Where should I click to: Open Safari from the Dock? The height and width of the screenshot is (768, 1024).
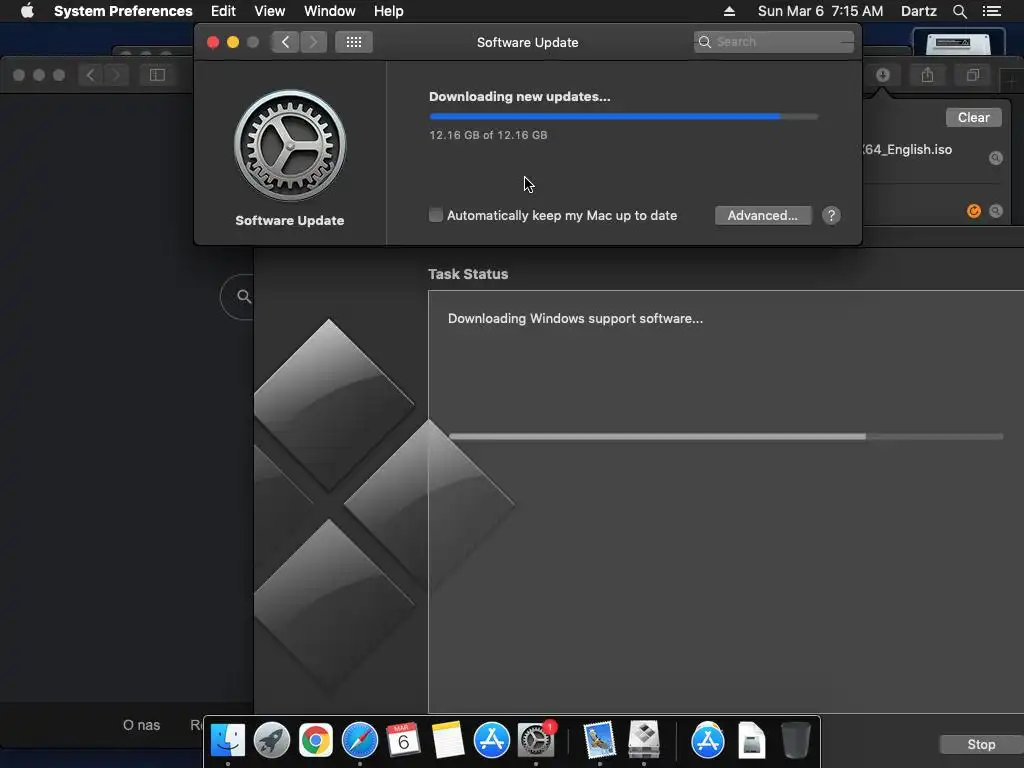[360, 741]
